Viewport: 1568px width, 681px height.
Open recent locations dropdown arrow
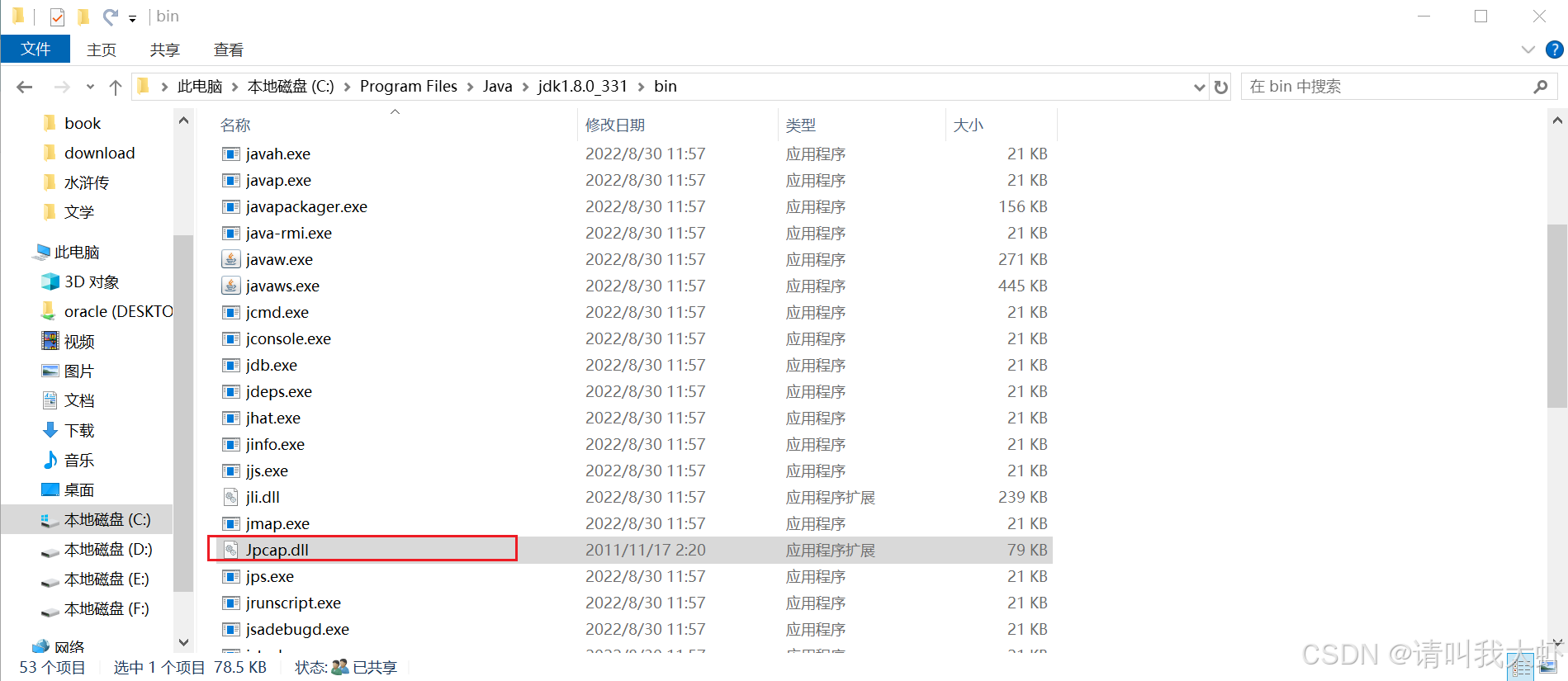tap(90, 87)
